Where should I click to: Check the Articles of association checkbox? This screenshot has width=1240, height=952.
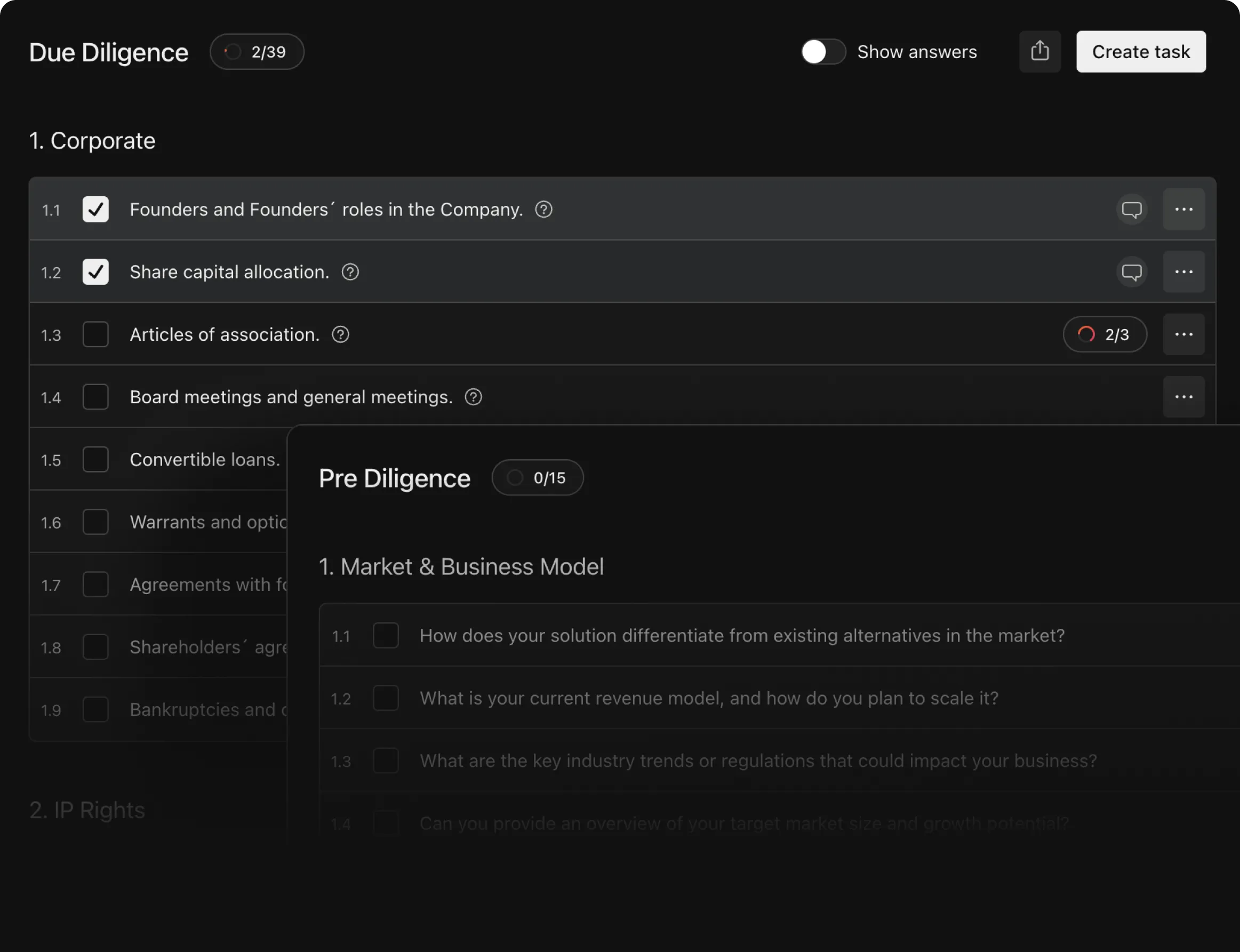point(95,334)
